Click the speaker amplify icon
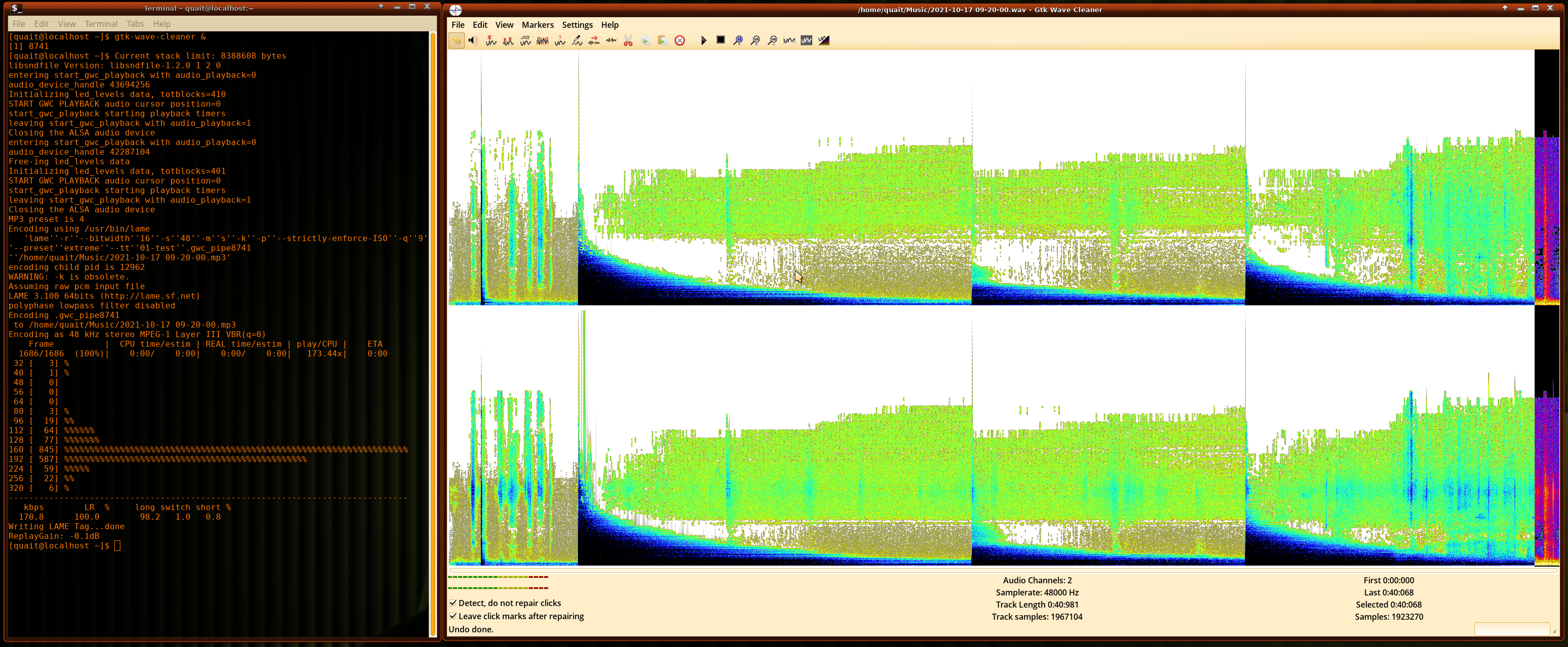The image size is (1568, 647). (473, 40)
